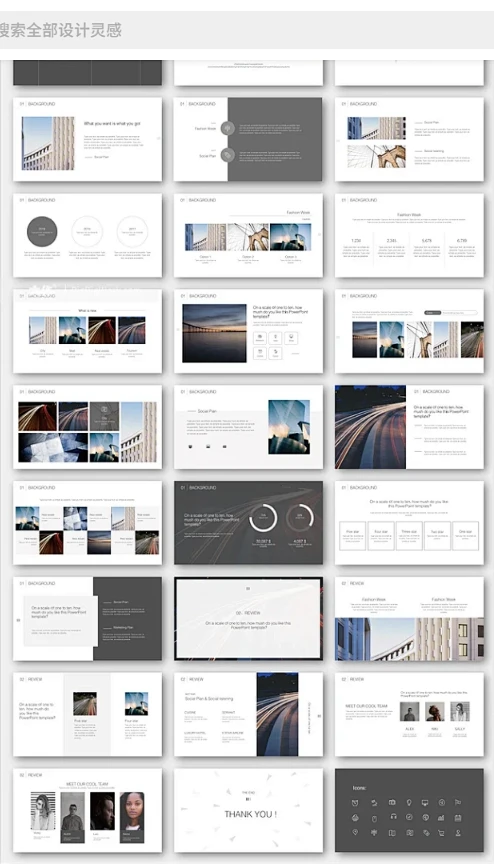Click the headphones icon on Icons slide
494x864 pixels.
(393, 817)
